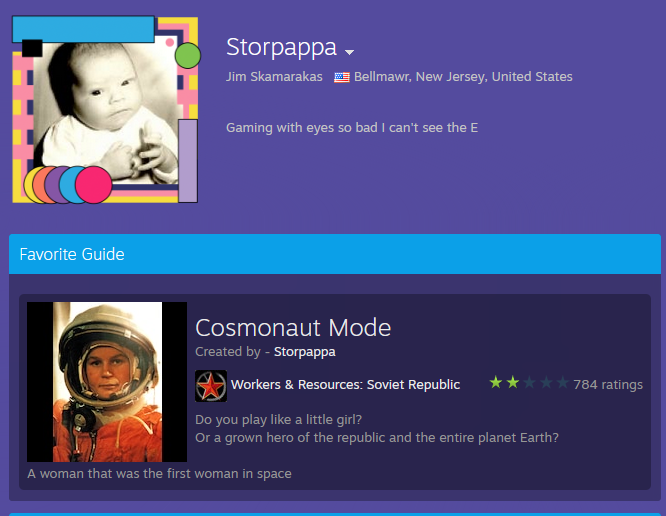Click the cosmonaut guide thumbnail image
Screen dimensions: 666x516
(x=107, y=382)
